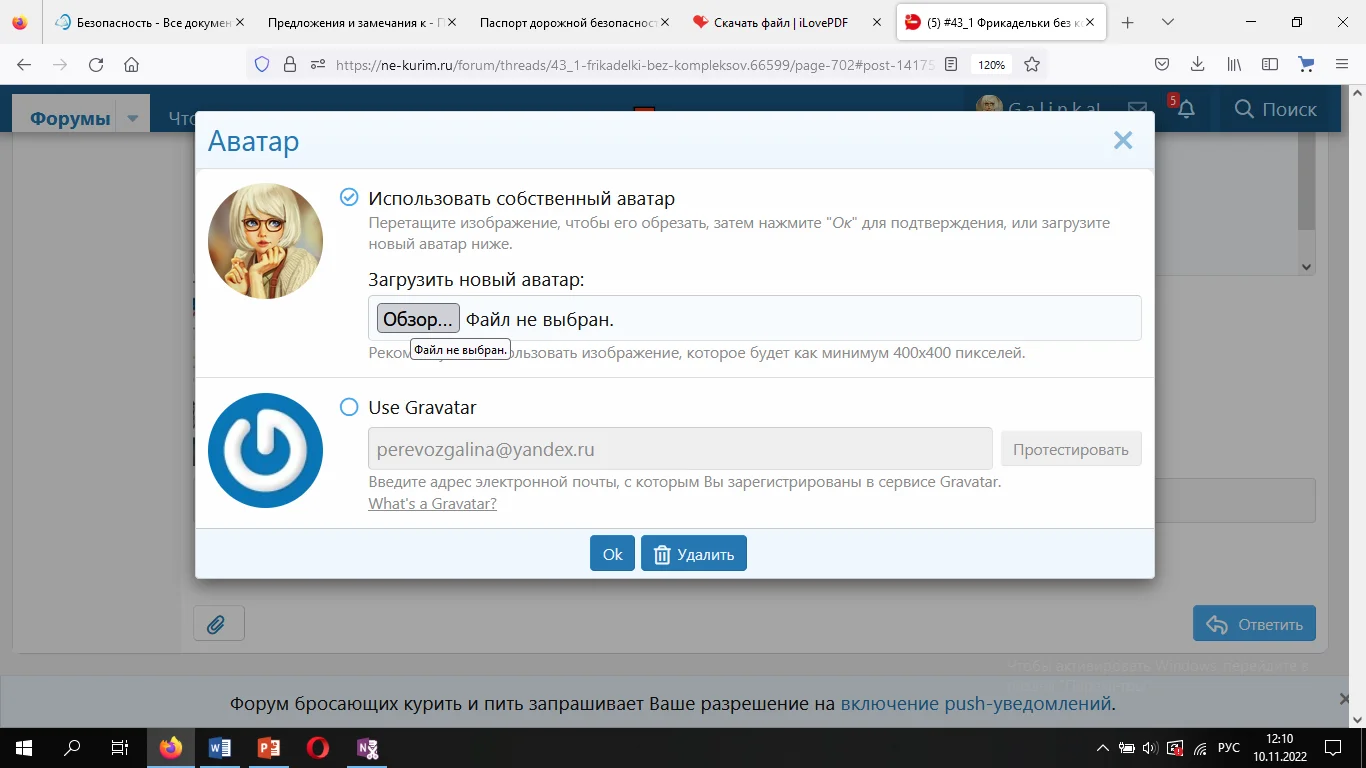The height and width of the screenshot is (768, 1366).
Task: List all open tabs dropdown
Action: (1167, 22)
